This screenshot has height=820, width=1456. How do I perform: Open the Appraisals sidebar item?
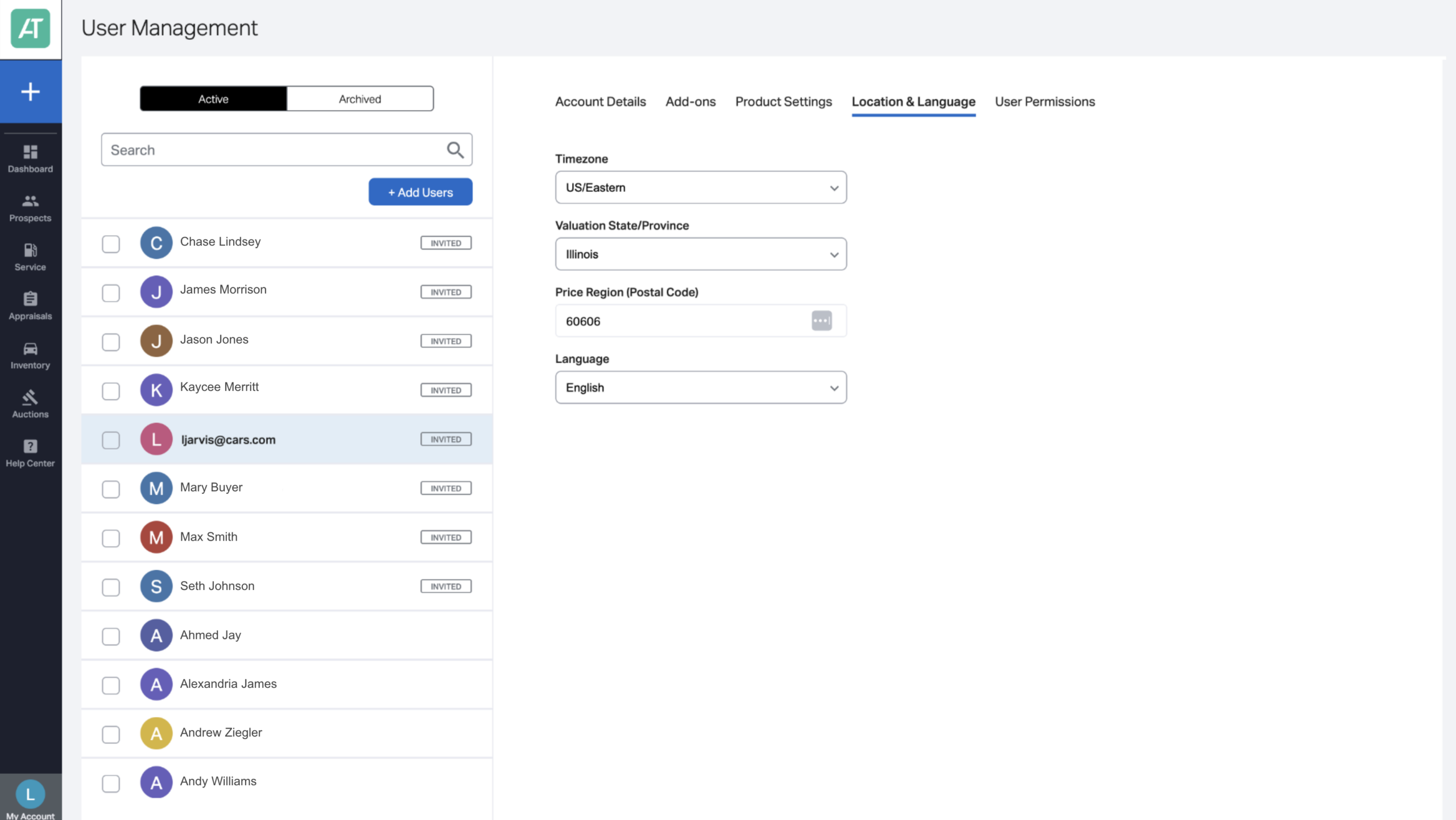point(30,306)
